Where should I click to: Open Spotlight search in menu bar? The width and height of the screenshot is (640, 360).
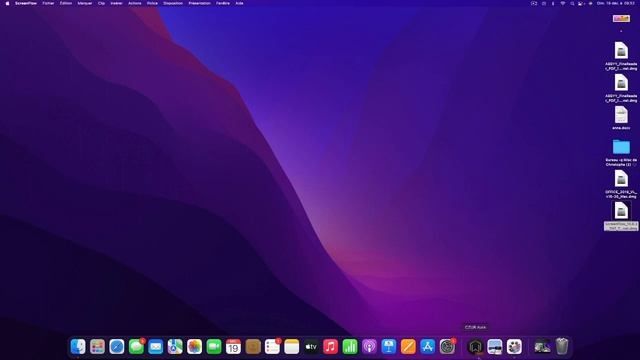coord(572,3)
